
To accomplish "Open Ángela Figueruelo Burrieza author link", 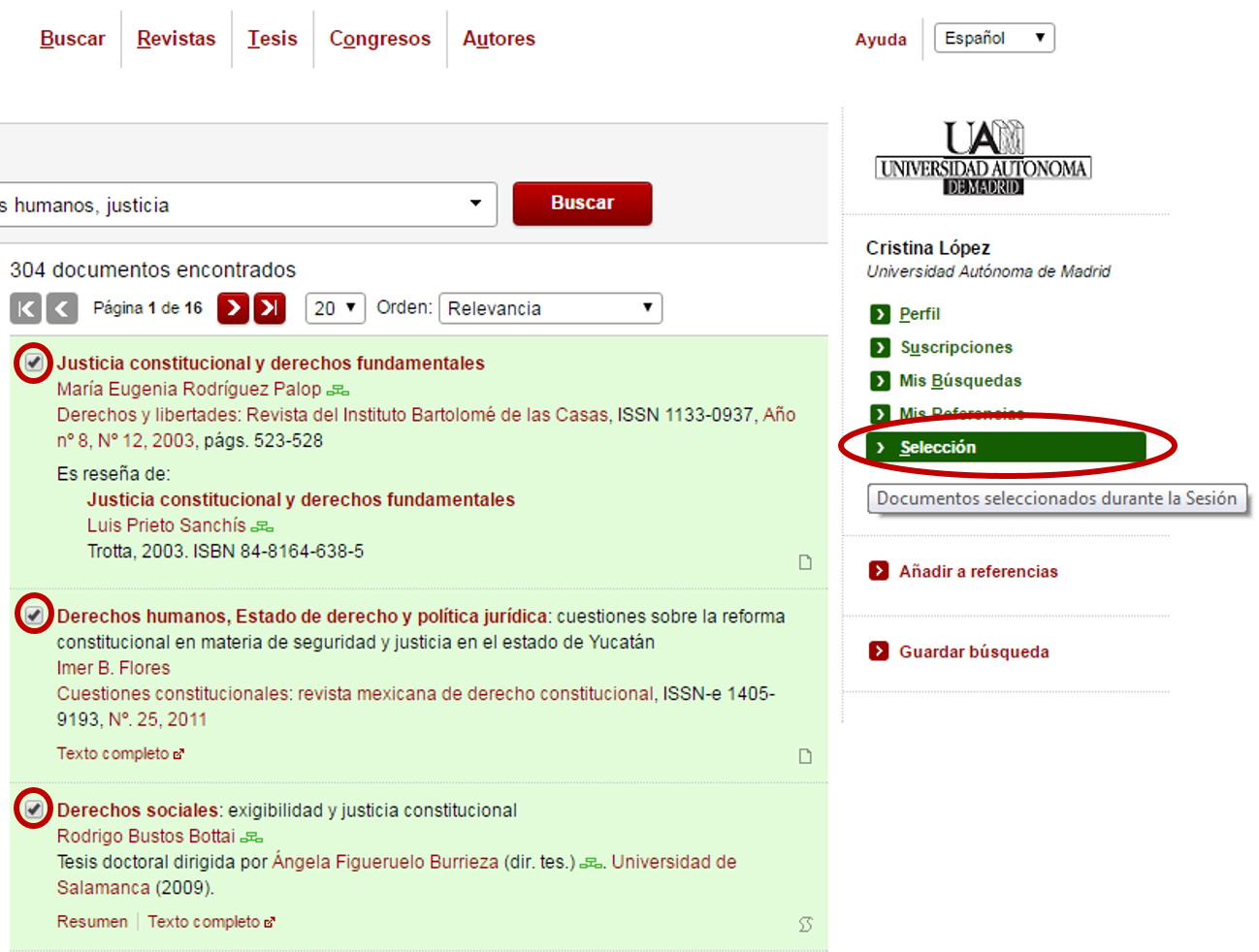I will click(x=385, y=862).
